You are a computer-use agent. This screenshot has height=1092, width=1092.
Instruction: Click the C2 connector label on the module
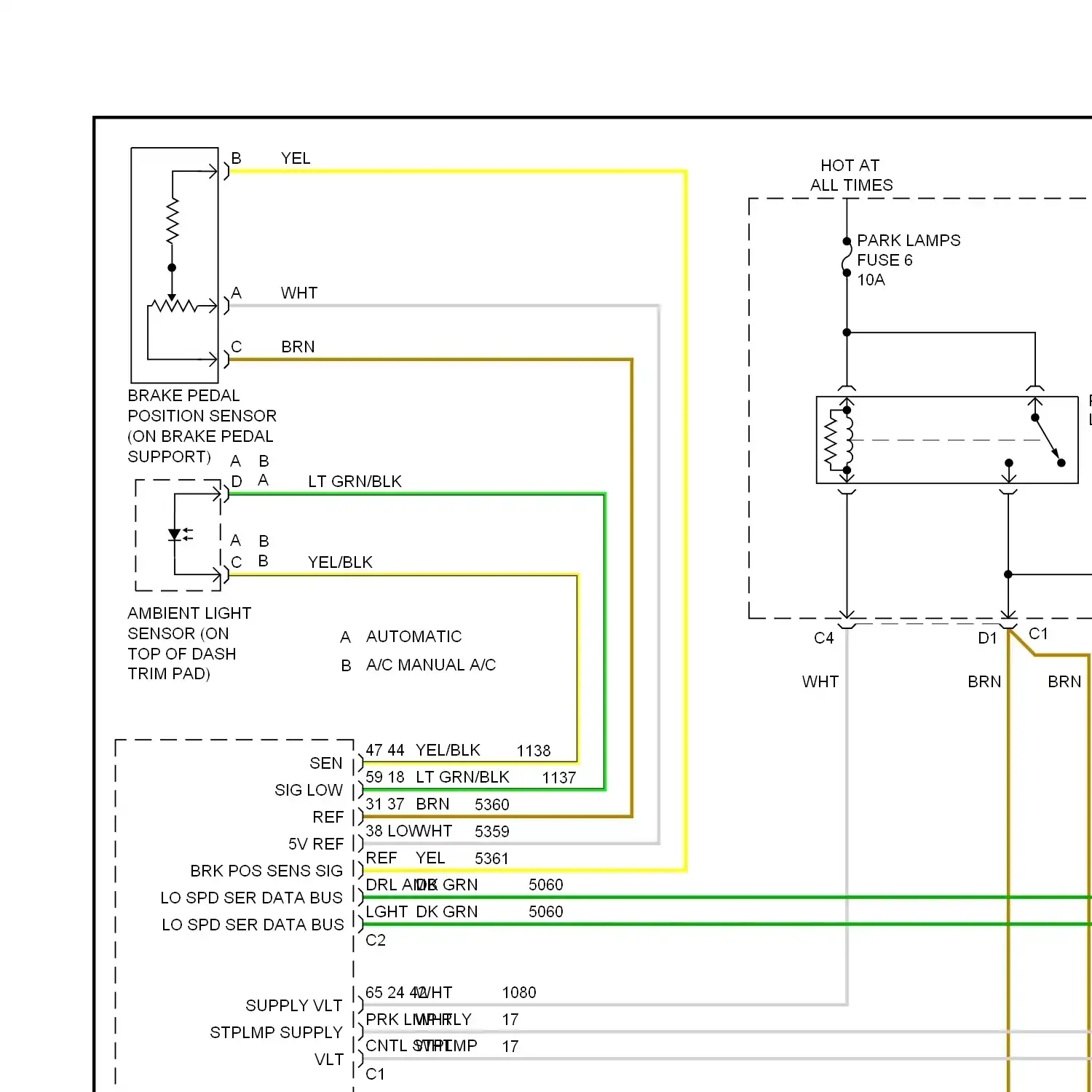tap(376, 940)
